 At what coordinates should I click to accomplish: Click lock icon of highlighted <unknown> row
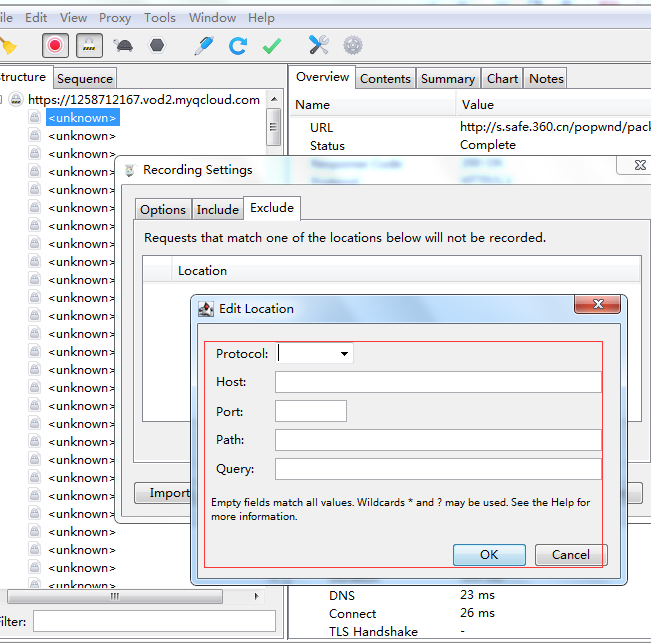click(x=34, y=117)
